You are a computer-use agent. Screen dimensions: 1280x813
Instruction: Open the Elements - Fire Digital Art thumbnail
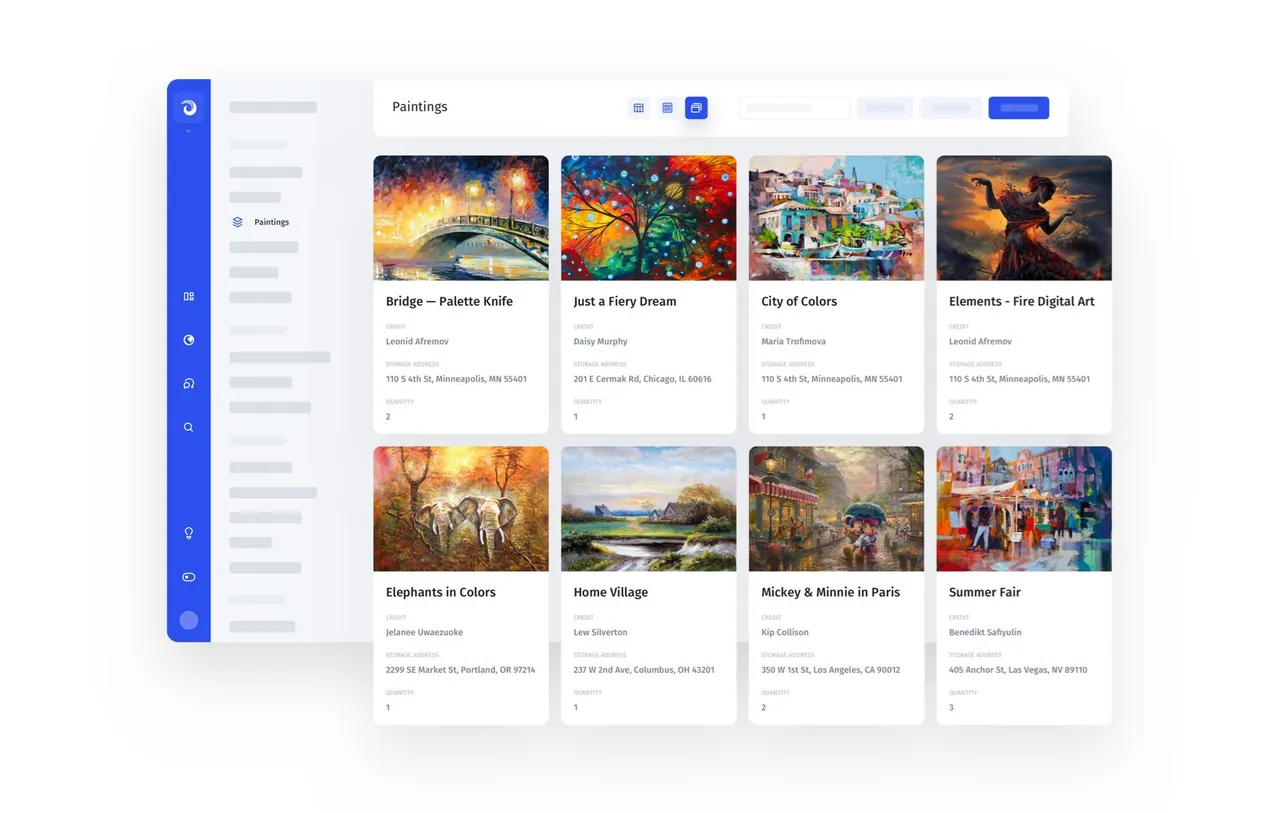(1024, 218)
